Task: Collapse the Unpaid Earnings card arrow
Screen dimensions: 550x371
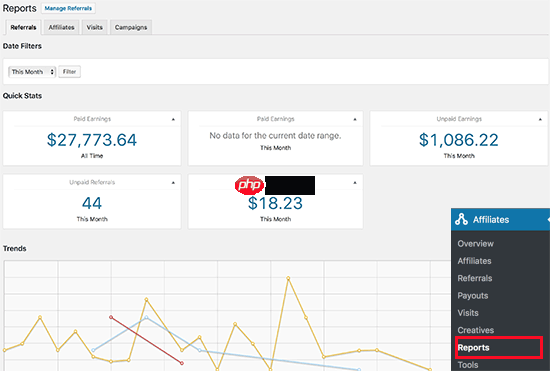Action: tap(540, 119)
